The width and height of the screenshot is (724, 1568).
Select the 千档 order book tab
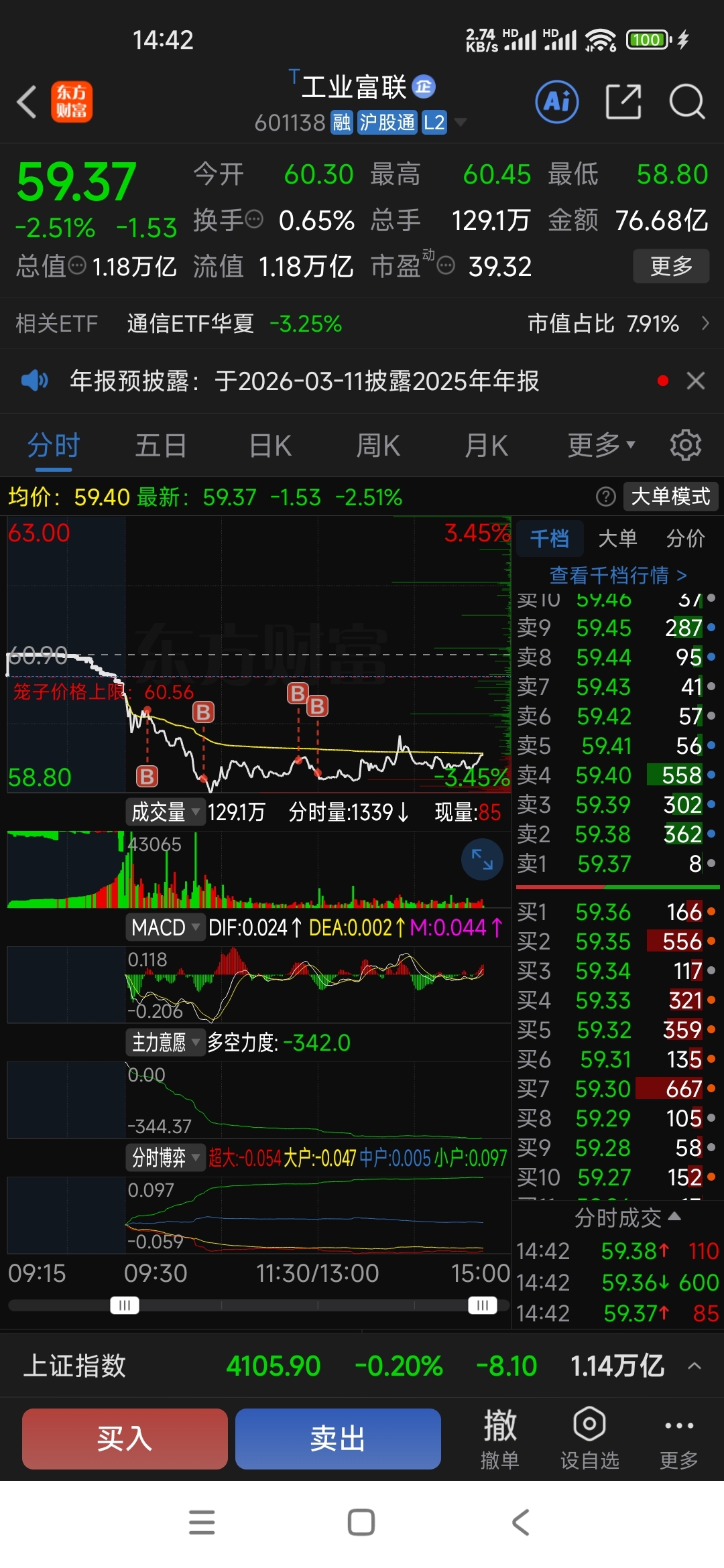pos(550,538)
